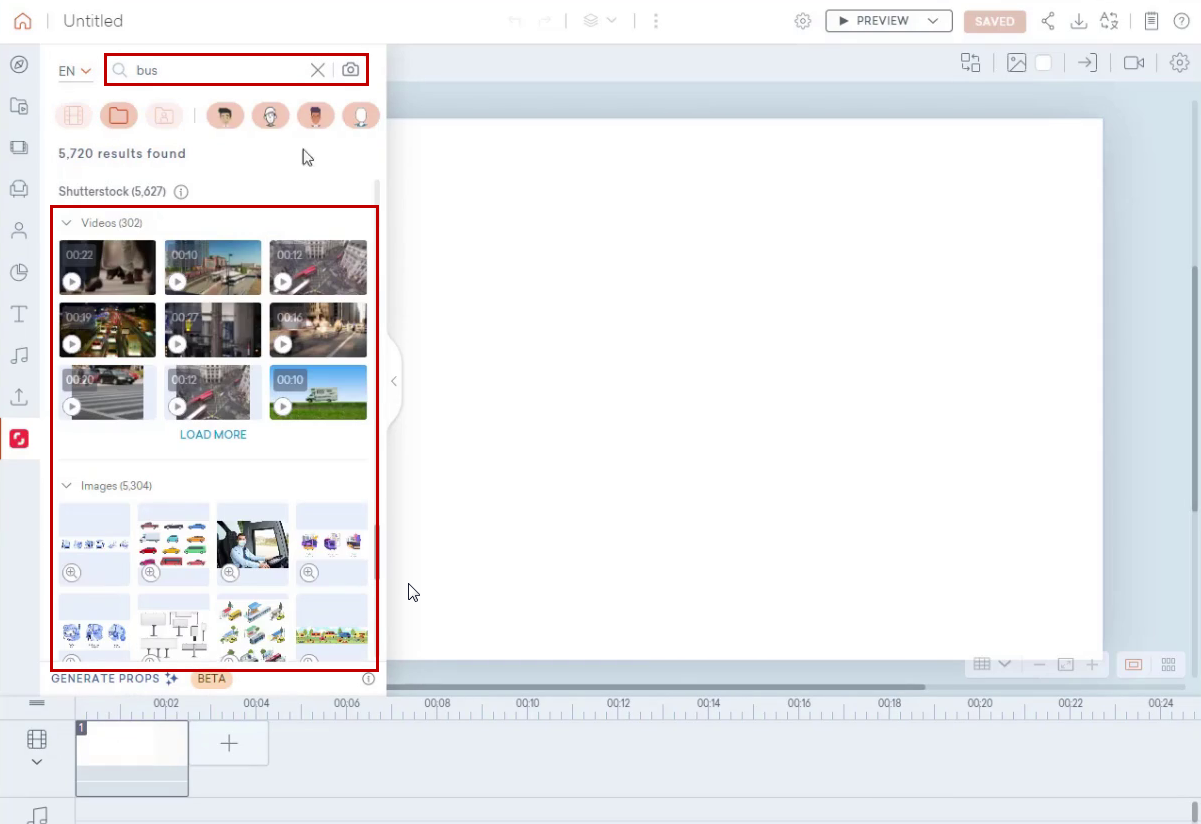Toggle the first character style filter
This screenshot has width=1201, height=824.
225,116
